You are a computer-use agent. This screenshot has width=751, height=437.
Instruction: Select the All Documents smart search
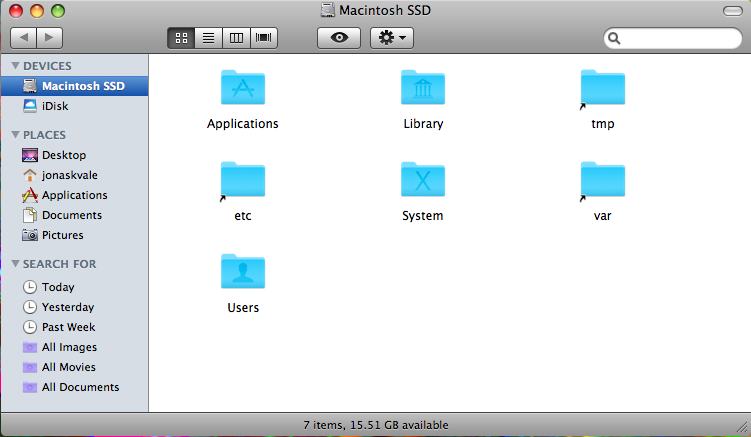(x=75, y=387)
